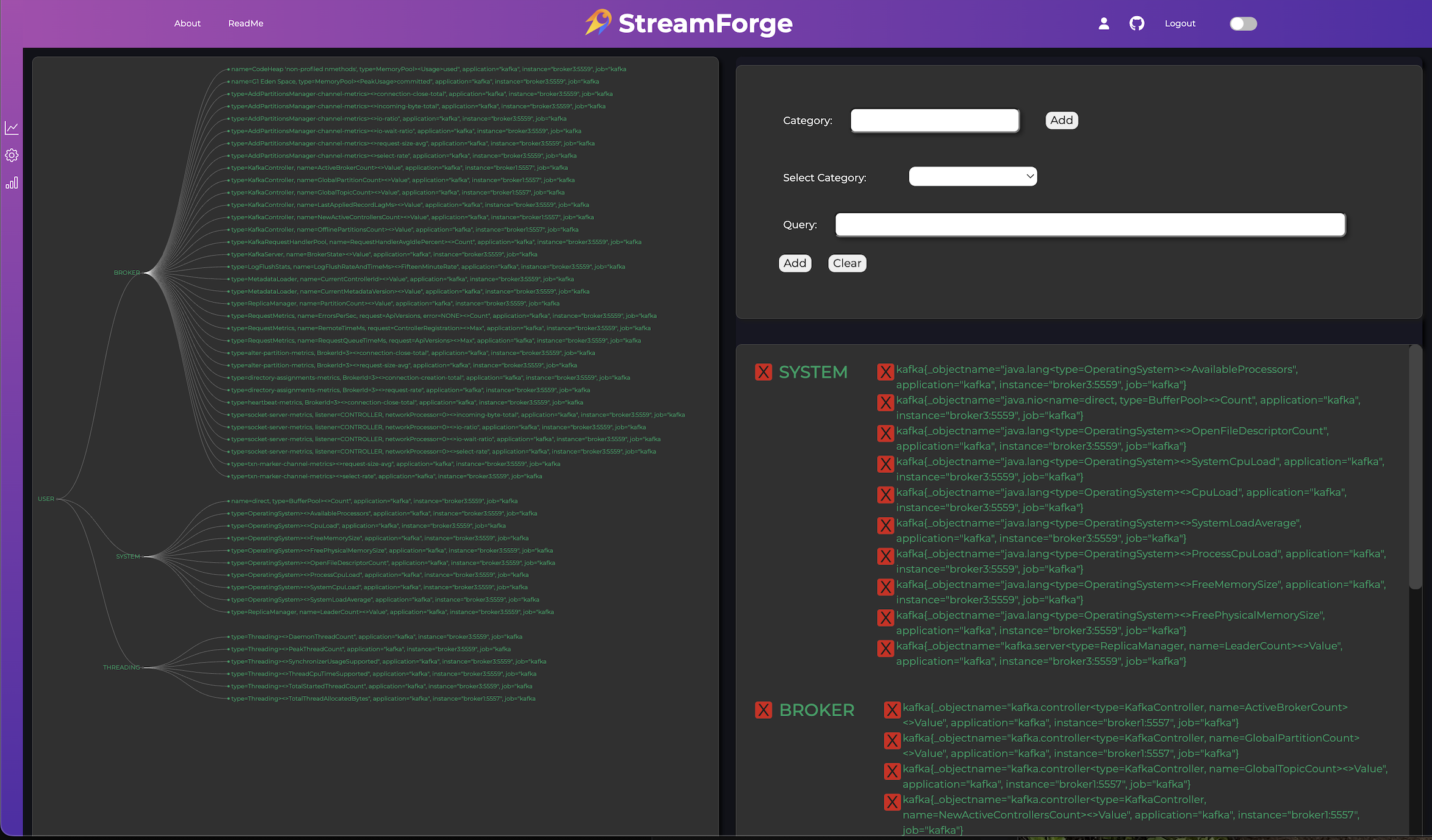
Task: Remove the SystemCpuLoad query
Action: 886,464
